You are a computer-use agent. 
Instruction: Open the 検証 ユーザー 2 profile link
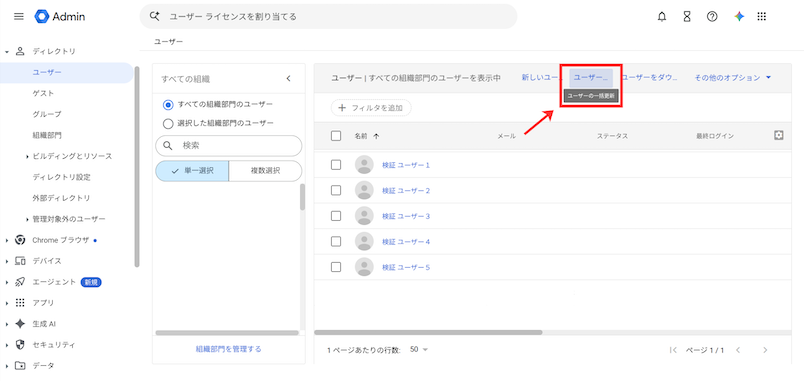coord(406,191)
